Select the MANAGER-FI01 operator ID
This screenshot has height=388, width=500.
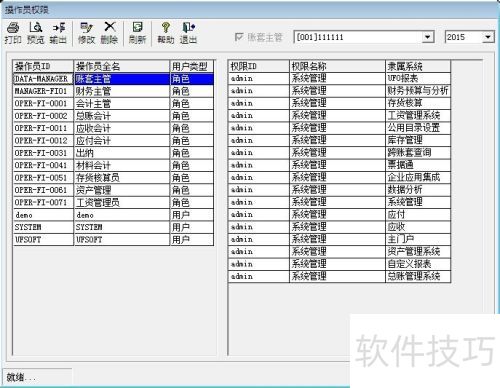pyautogui.click(x=43, y=91)
